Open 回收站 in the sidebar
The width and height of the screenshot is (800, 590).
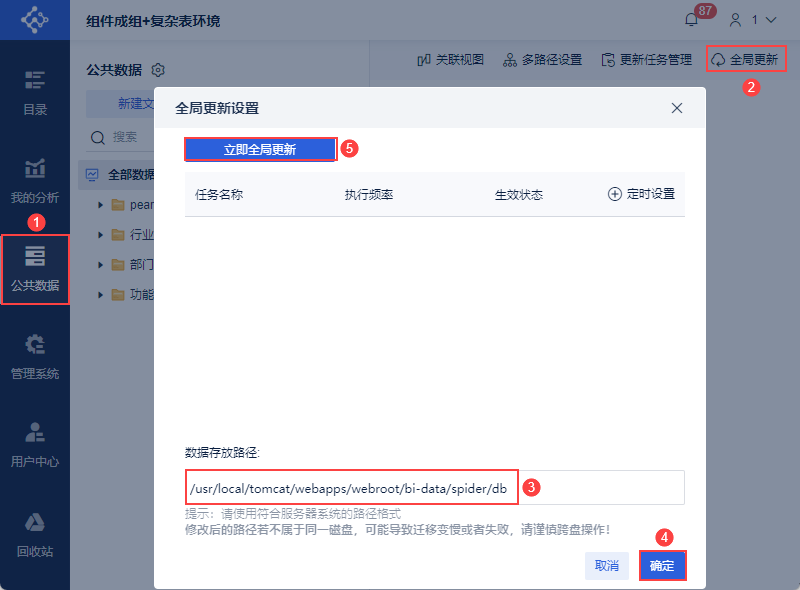click(35, 535)
